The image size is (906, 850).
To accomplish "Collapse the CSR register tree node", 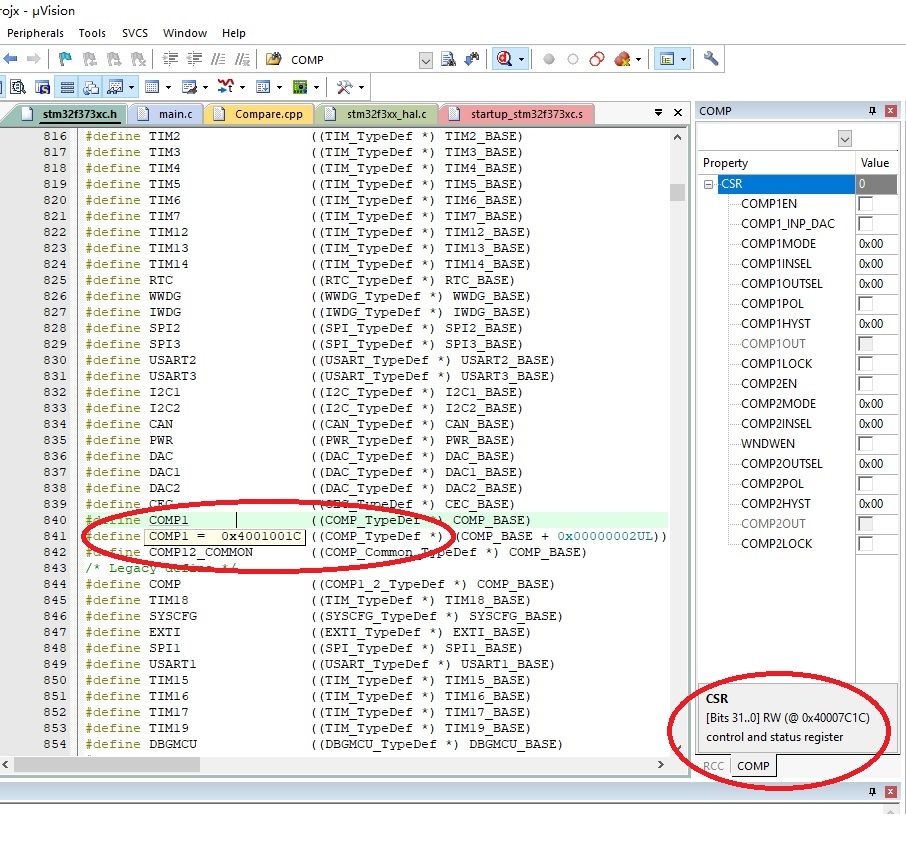I will (x=709, y=184).
